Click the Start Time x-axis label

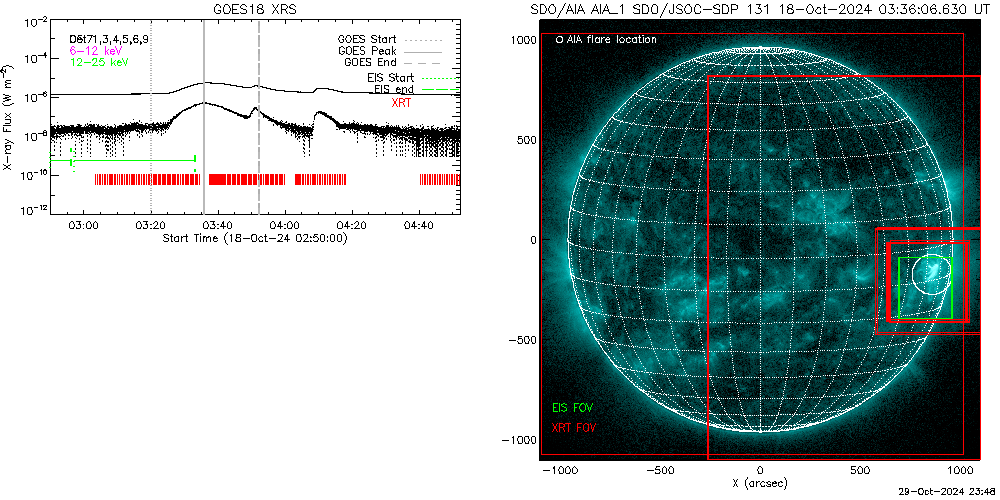(254, 238)
